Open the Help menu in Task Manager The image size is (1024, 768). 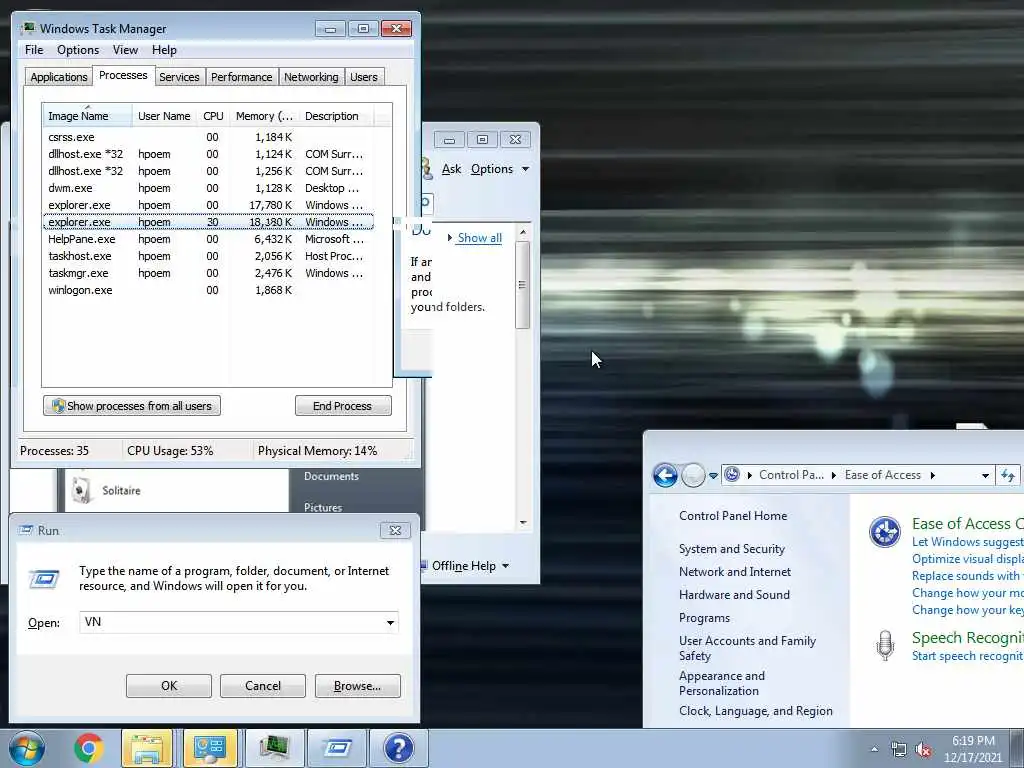pos(164,50)
